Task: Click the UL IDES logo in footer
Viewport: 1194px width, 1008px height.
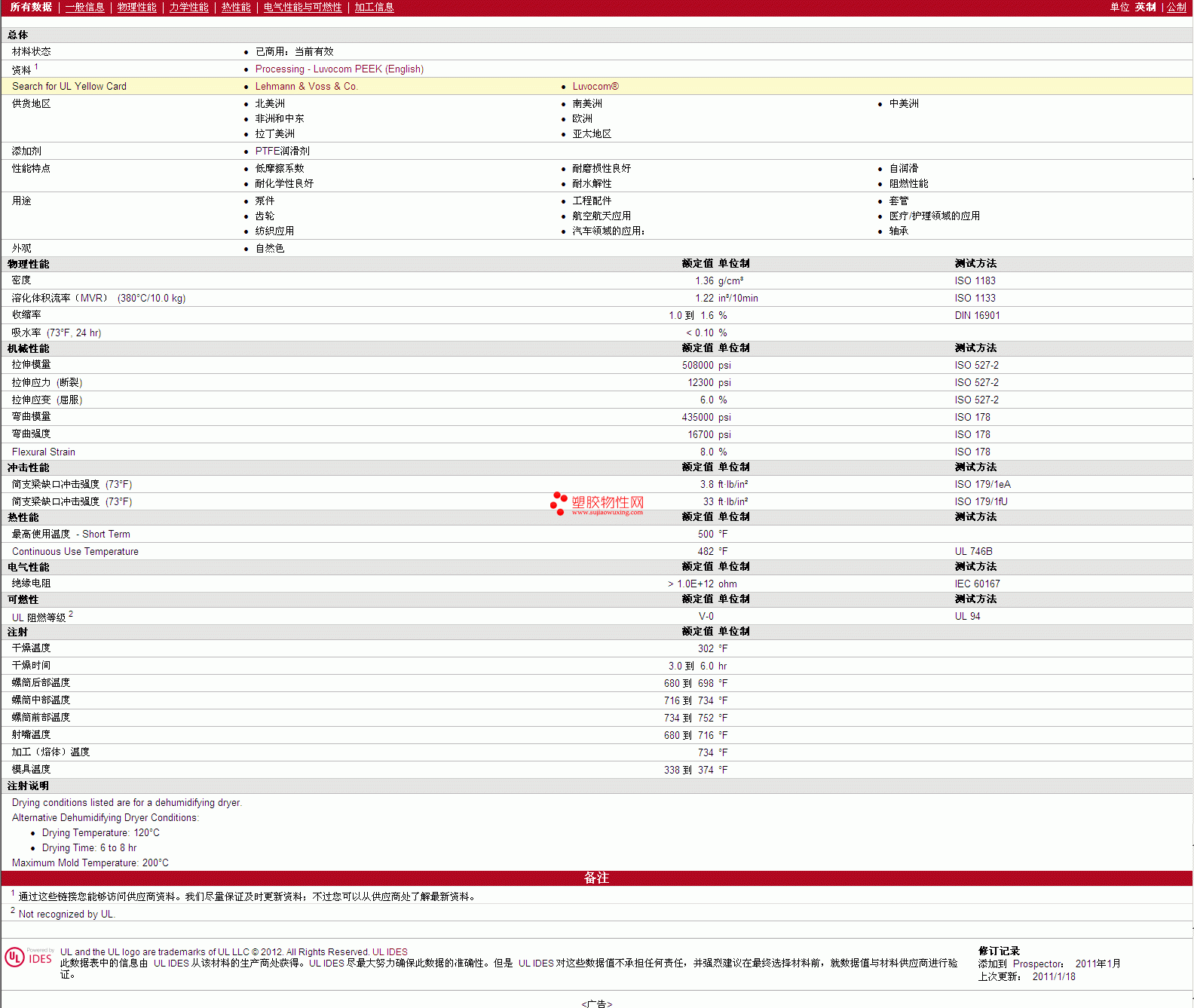Action: click(29, 957)
